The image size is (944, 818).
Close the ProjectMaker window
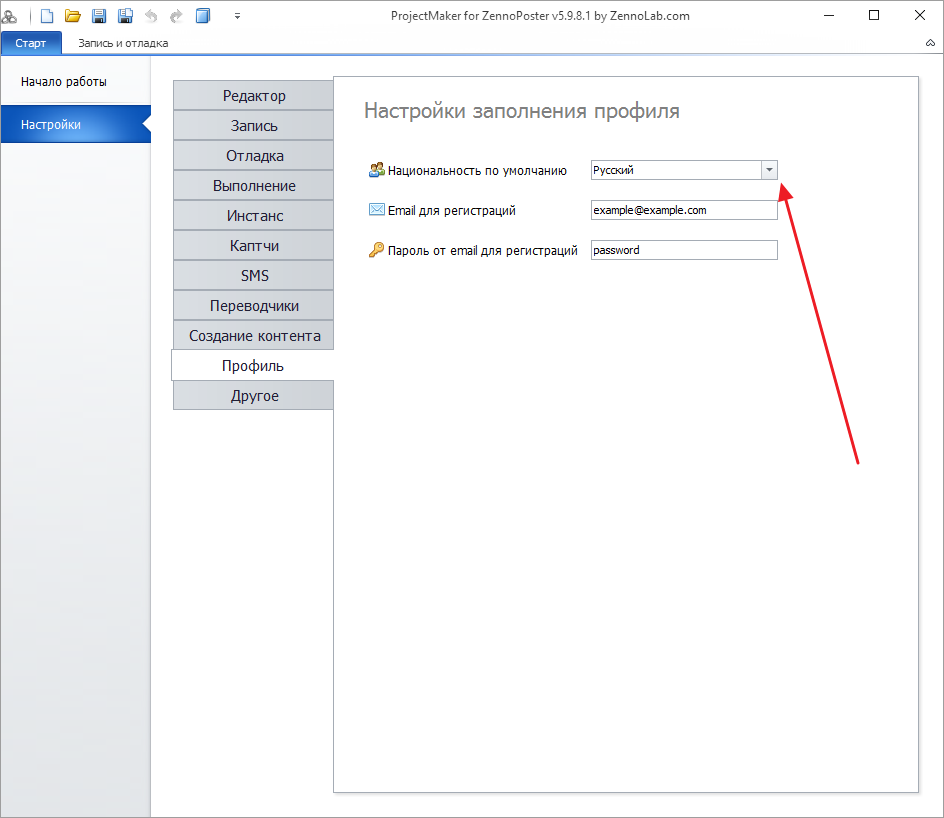point(919,16)
